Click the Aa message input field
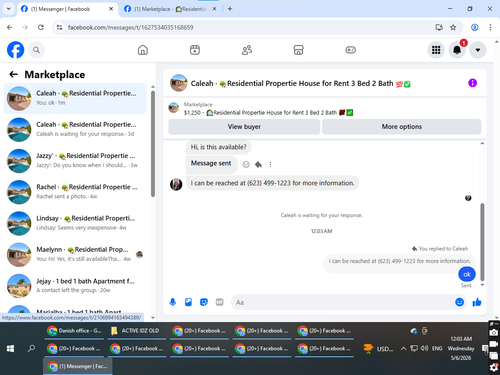Image resolution: width=500 pixels, height=375 pixels. [343, 302]
